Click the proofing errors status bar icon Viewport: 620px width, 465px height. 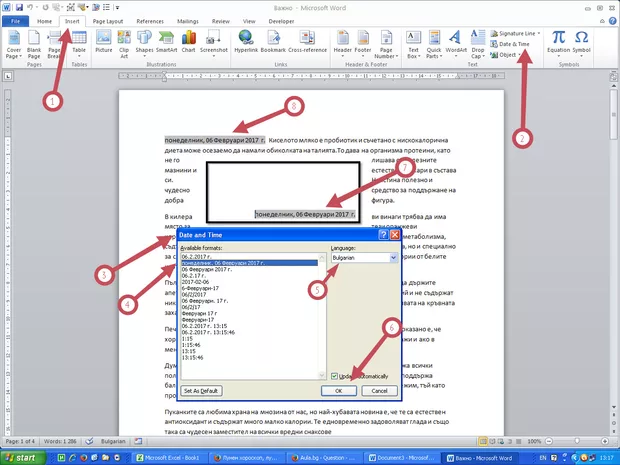click(89, 441)
